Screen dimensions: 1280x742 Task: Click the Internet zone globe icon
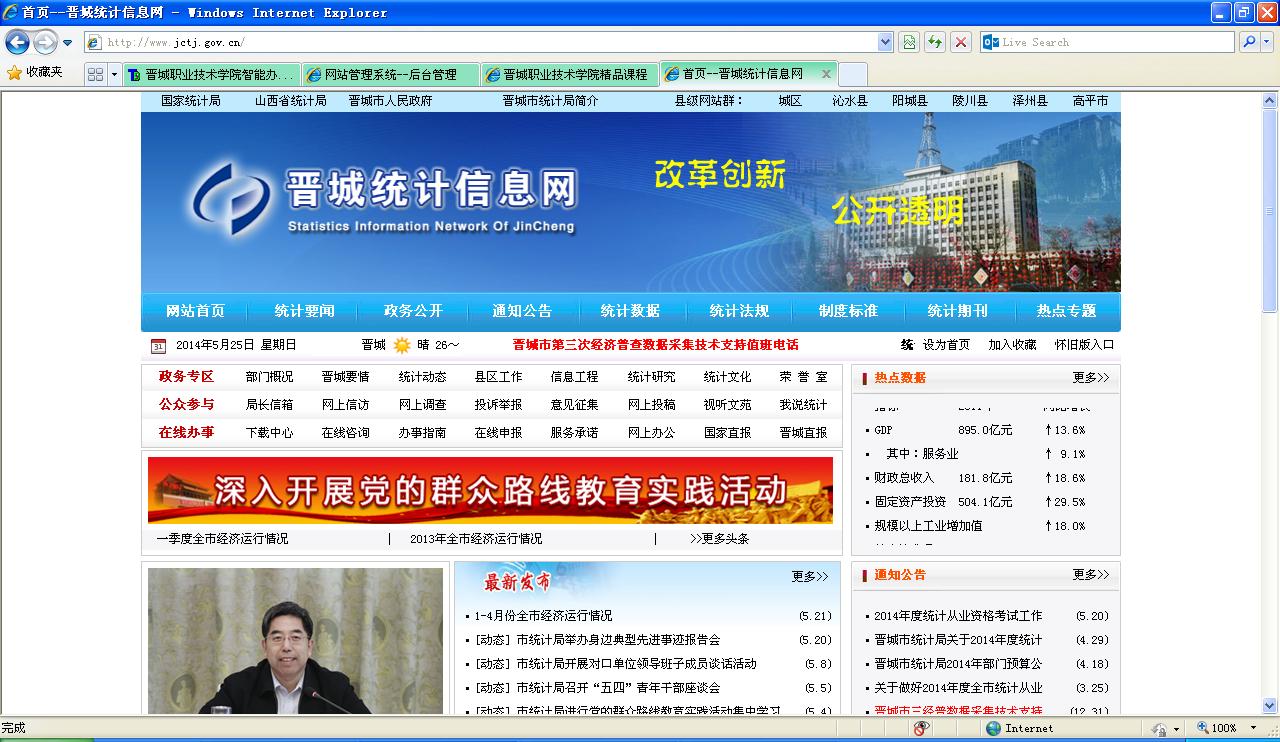tap(993, 728)
